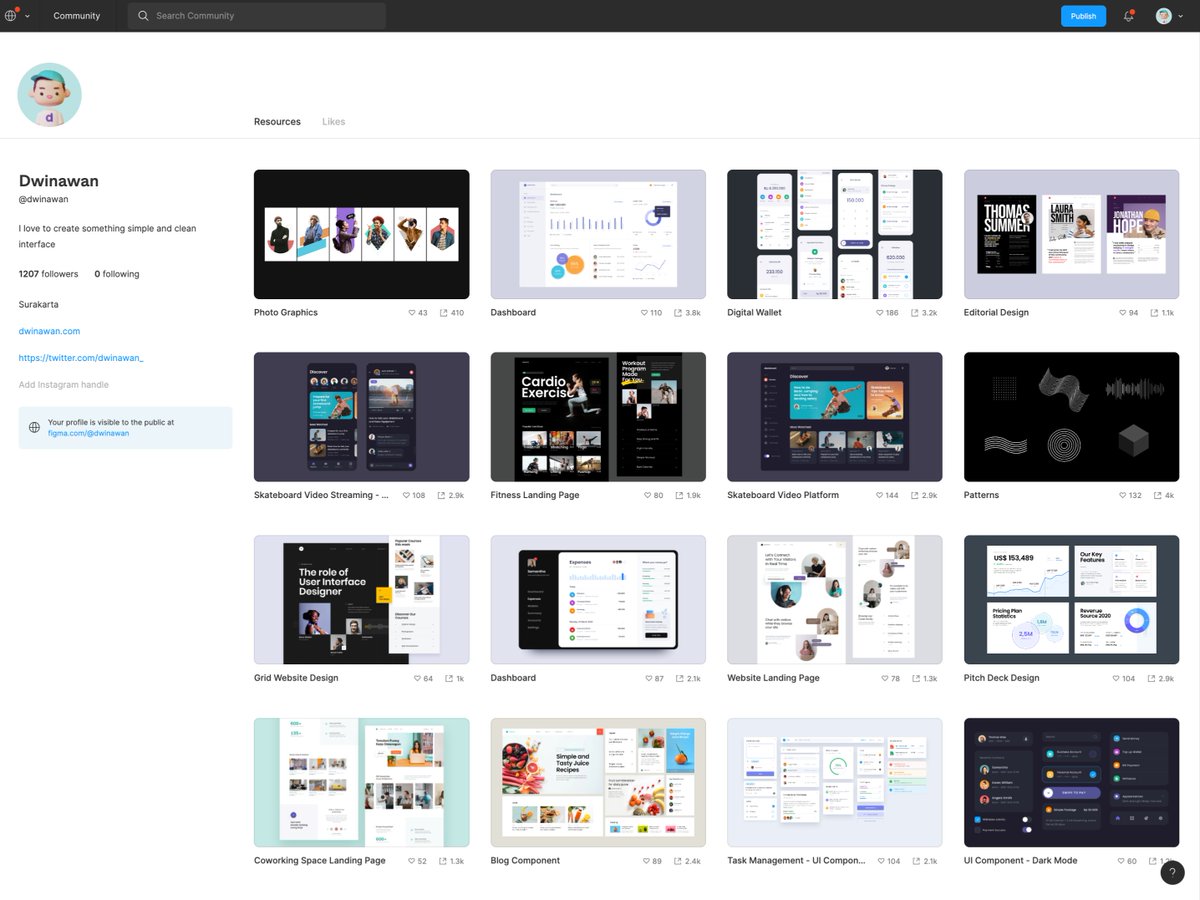Like the Skateboard Video Platform resource

(x=879, y=496)
